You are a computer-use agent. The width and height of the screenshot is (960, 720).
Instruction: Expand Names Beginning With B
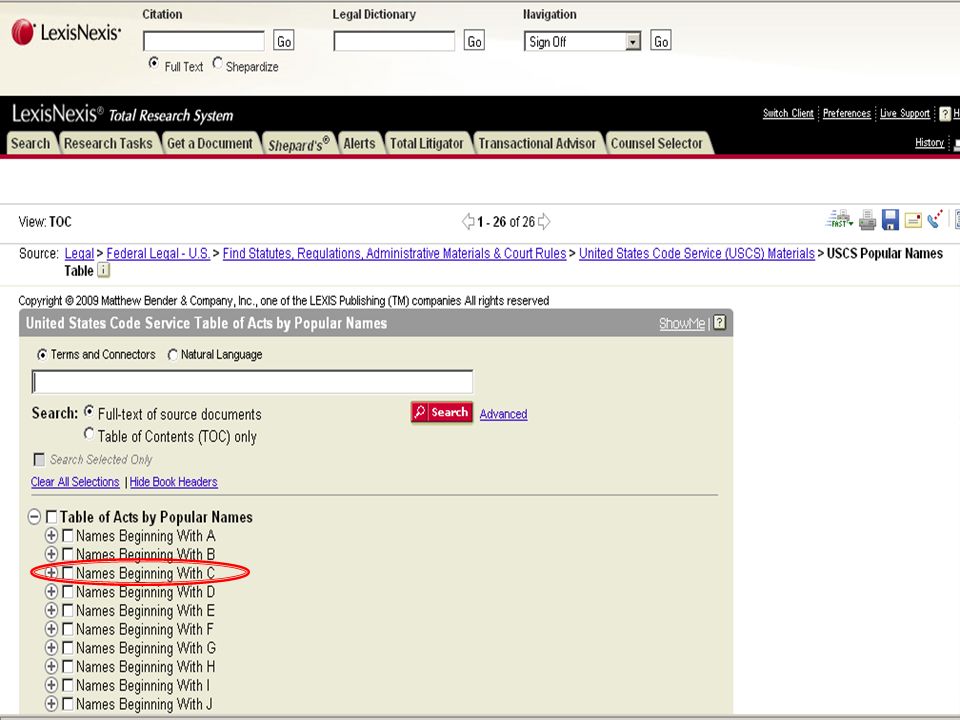(51, 554)
